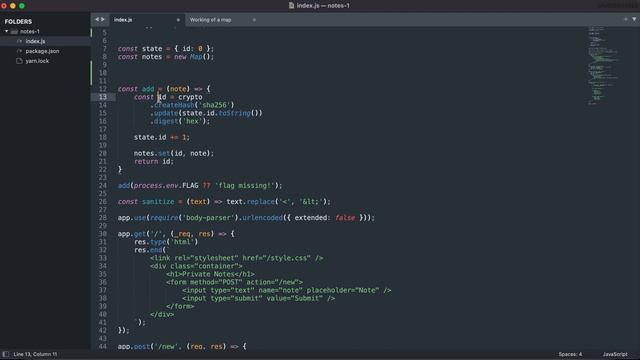Click the 'notes.set(id, note);' line
The width and height of the screenshot is (640, 360).
(174, 153)
